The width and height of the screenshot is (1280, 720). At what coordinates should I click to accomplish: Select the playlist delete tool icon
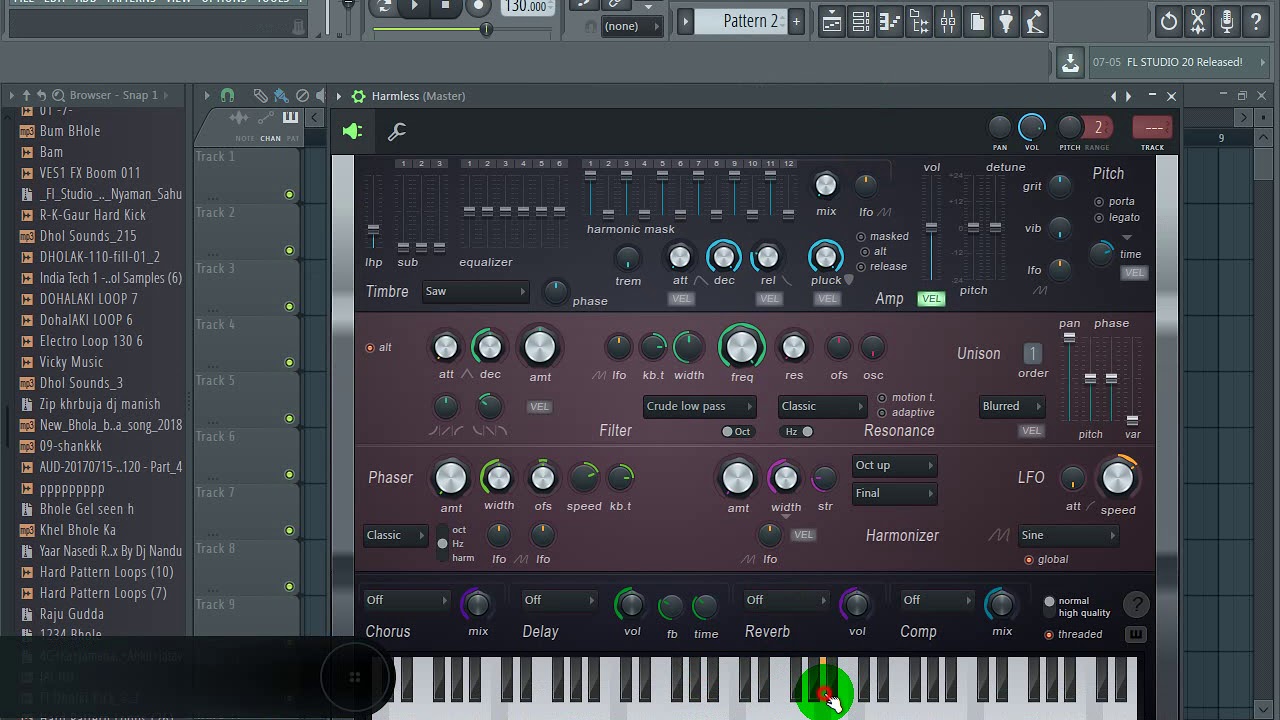pos(302,96)
